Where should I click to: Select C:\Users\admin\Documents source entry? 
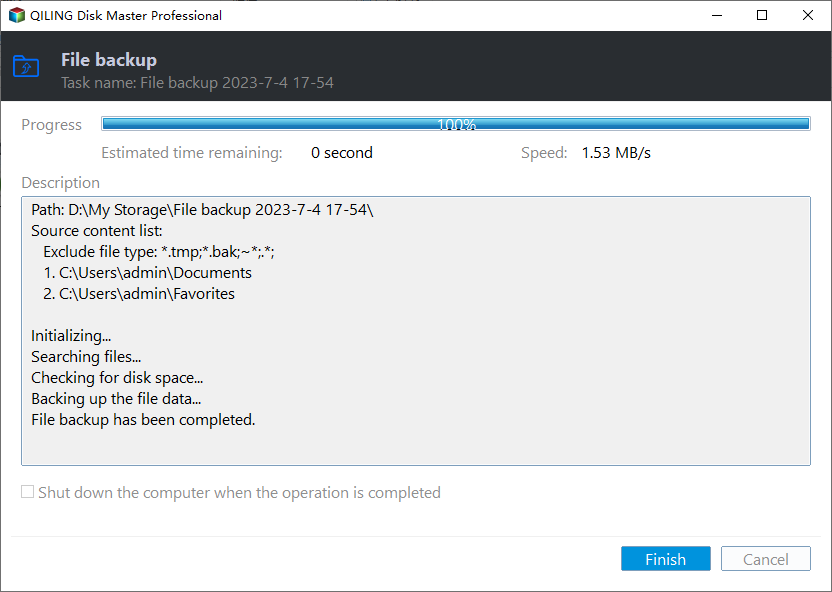coord(148,273)
